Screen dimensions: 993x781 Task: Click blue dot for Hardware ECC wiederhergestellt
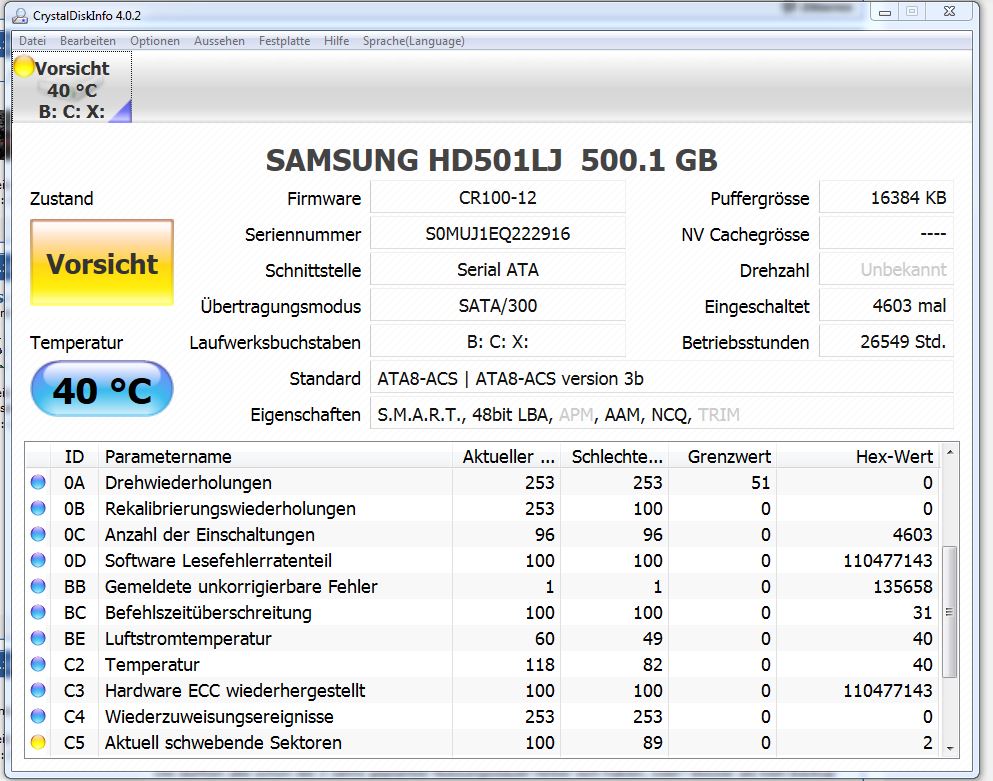coord(38,690)
